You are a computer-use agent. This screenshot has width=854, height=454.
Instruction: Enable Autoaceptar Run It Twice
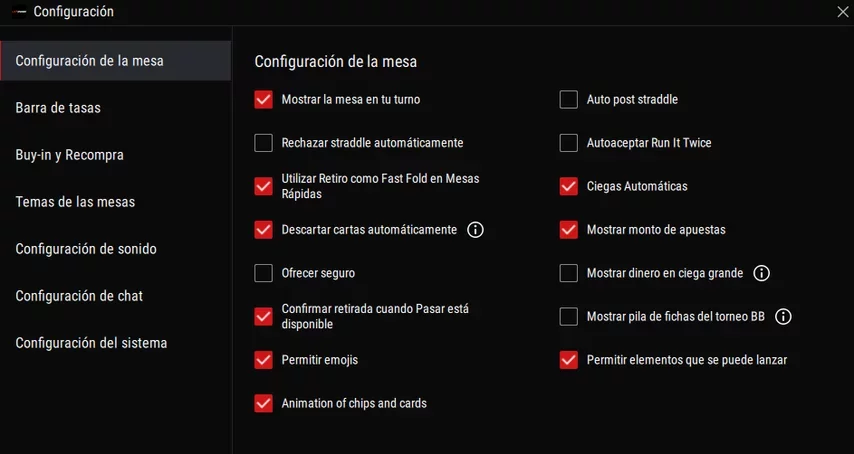pyautogui.click(x=569, y=143)
